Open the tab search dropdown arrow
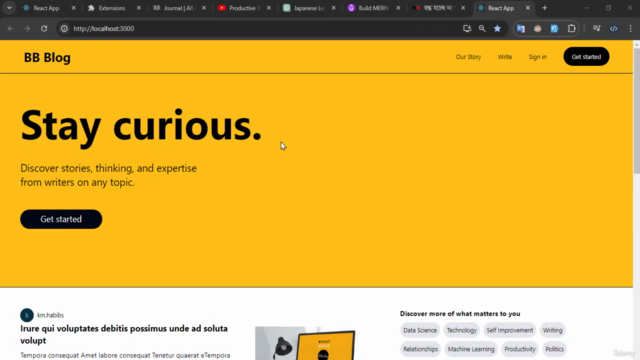Viewport: 640px width, 360px height. [x=9, y=8]
